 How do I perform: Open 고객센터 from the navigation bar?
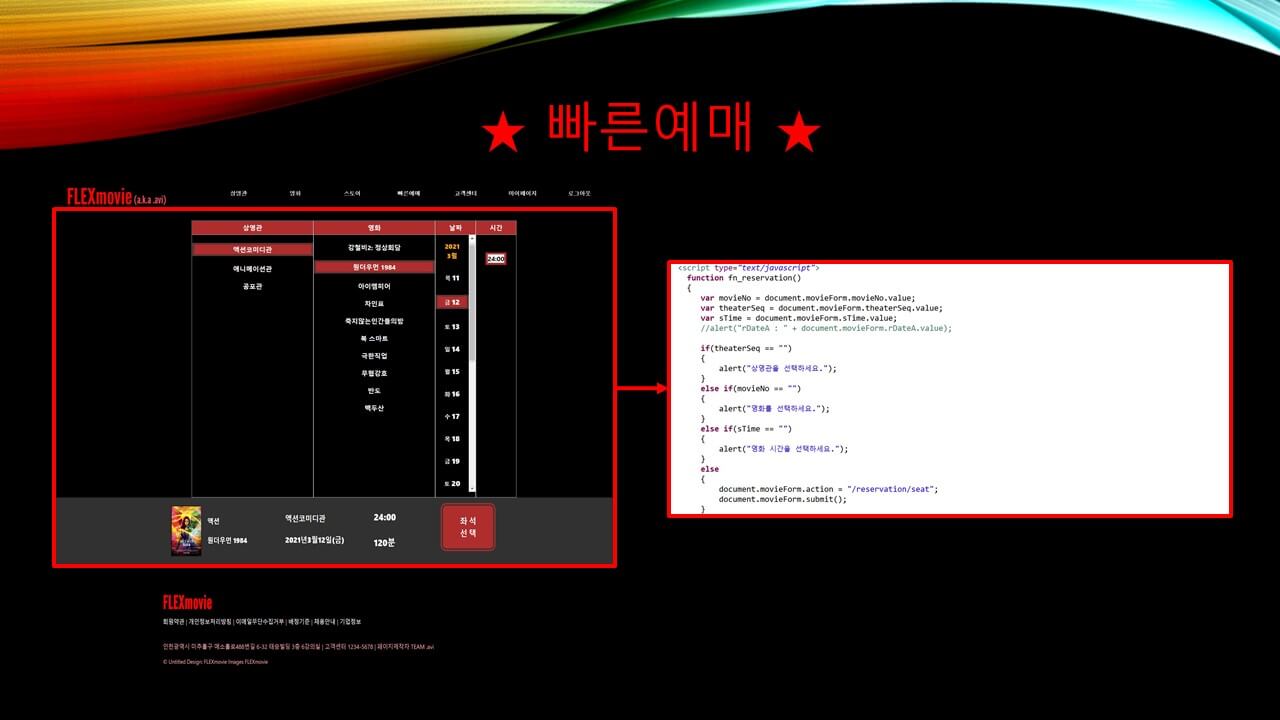[466, 193]
